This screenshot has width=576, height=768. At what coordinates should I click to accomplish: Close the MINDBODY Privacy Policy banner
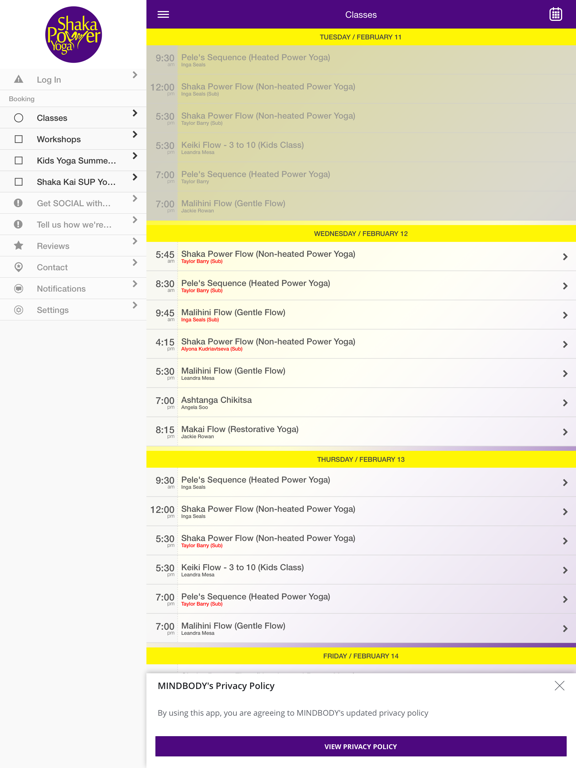point(559,686)
